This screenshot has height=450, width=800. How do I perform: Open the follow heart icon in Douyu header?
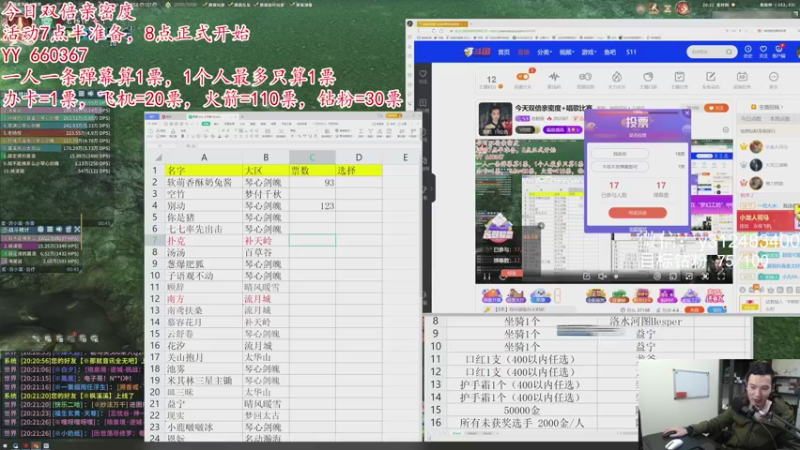coord(763,51)
